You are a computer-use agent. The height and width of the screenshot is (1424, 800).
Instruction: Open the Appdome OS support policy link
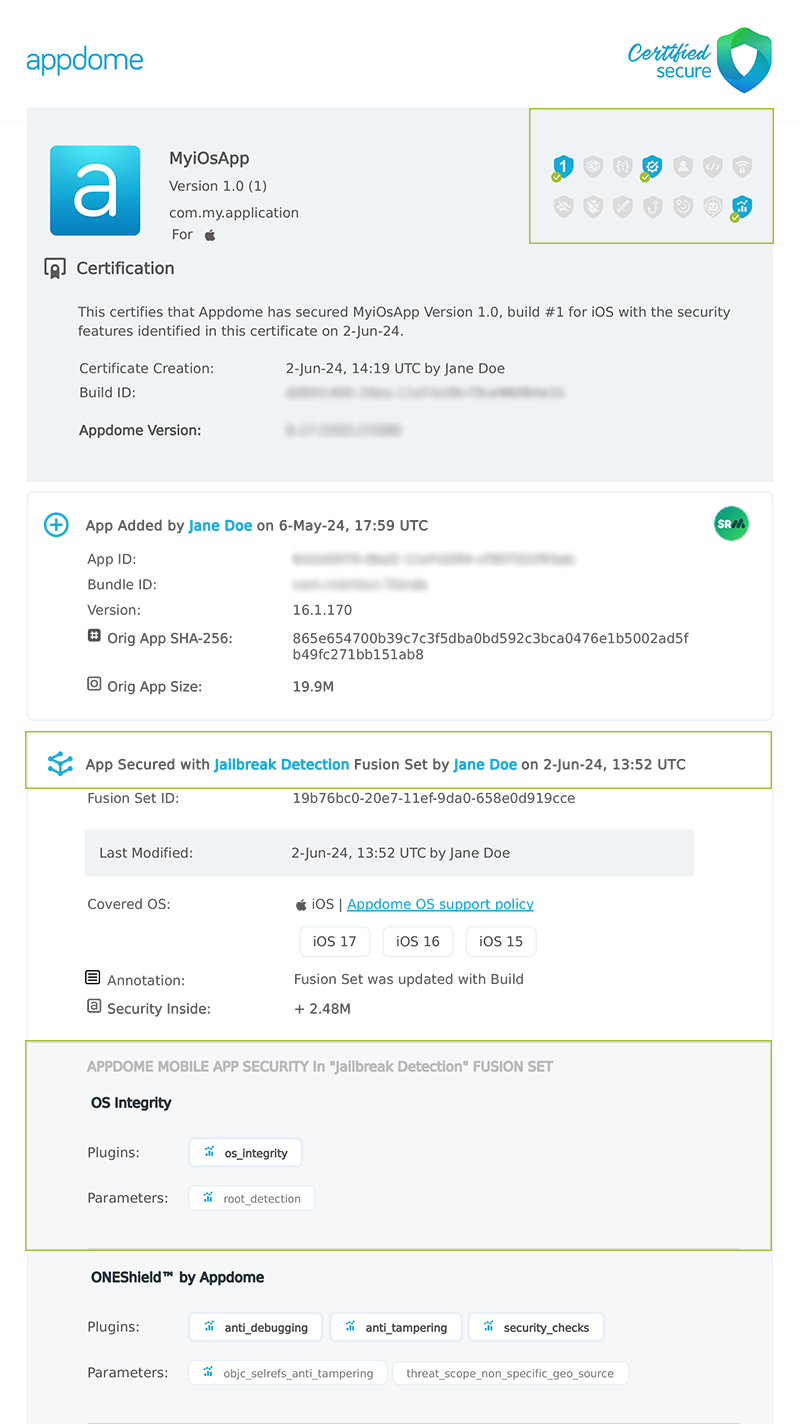[440, 904]
